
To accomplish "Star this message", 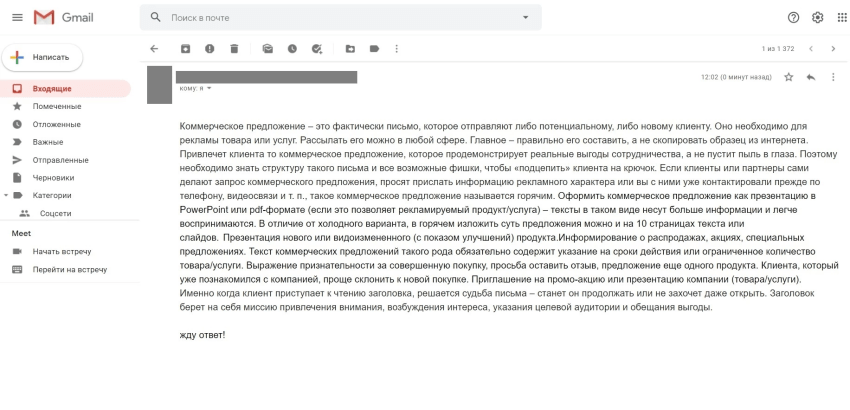I will point(789,77).
